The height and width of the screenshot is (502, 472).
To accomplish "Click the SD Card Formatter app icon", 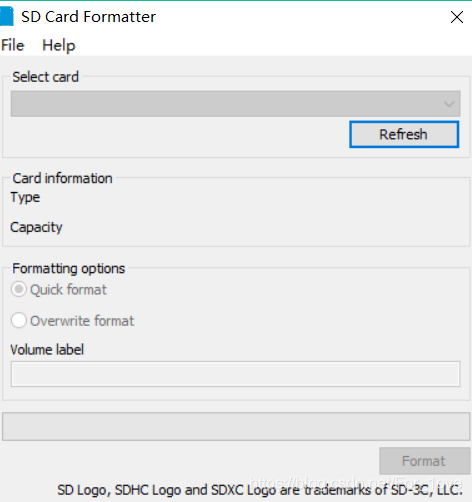I will [x=7, y=16].
